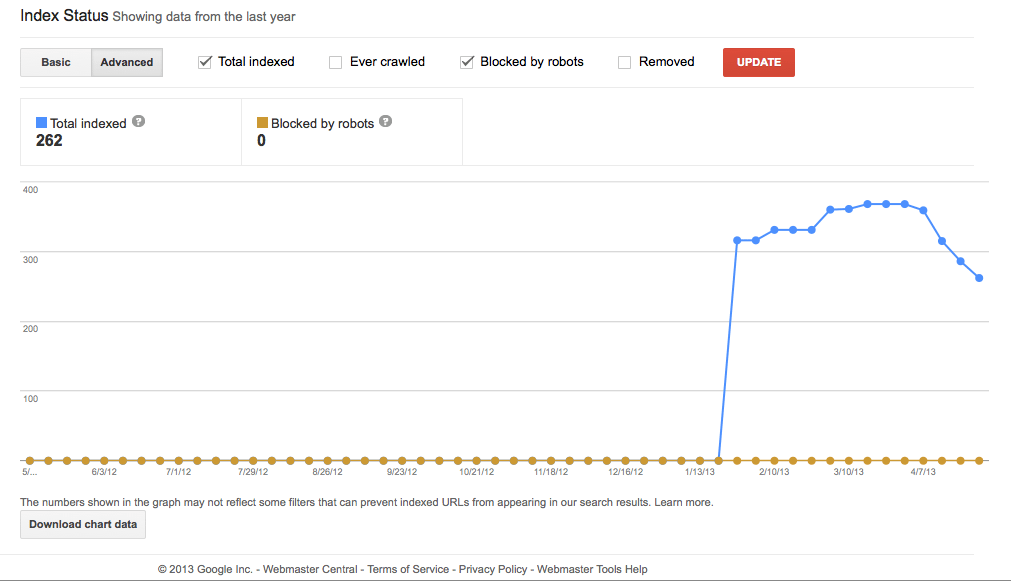The height and width of the screenshot is (581, 1011).
Task: Select the Advanced tab
Action: tap(127, 62)
